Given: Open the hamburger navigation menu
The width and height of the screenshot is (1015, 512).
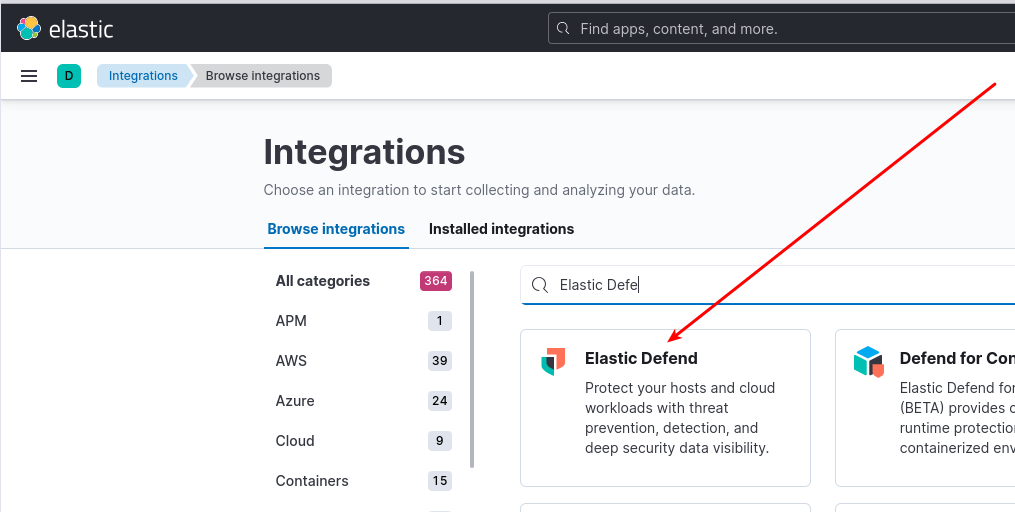Looking at the screenshot, I should (29, 76).
